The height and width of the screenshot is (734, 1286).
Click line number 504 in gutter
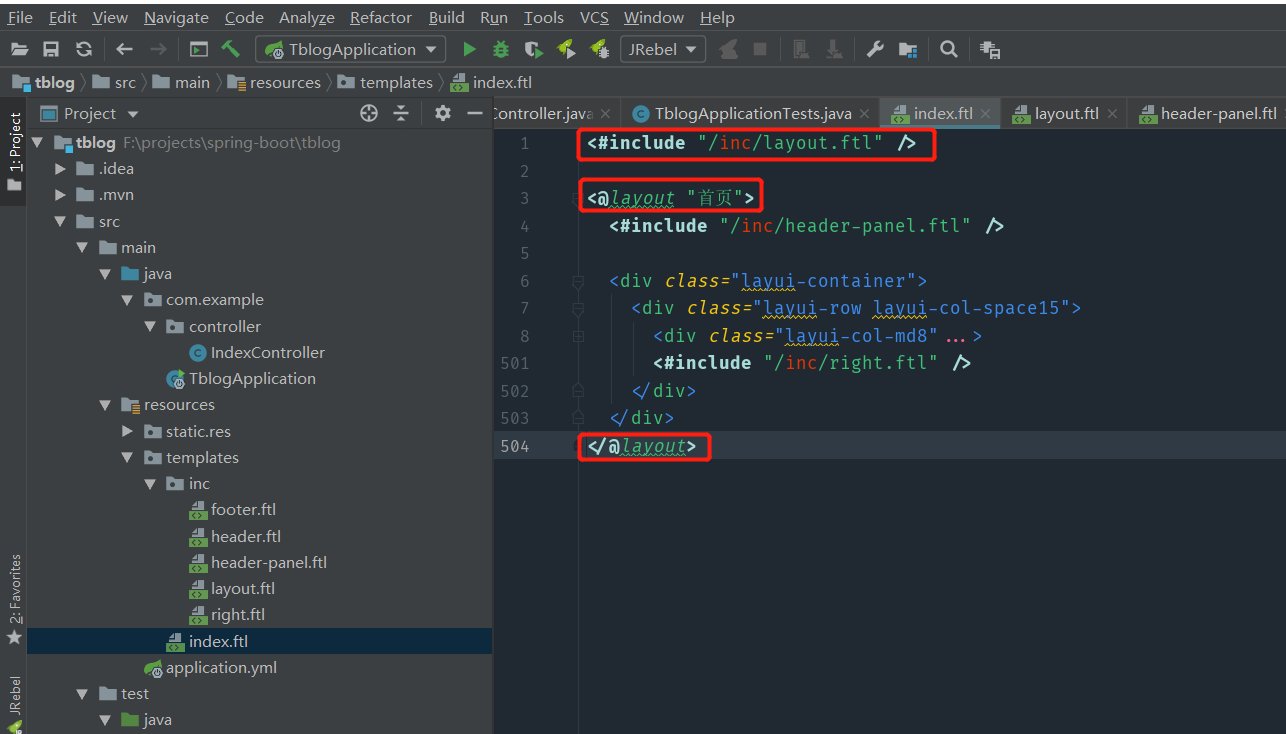point(514,446)
